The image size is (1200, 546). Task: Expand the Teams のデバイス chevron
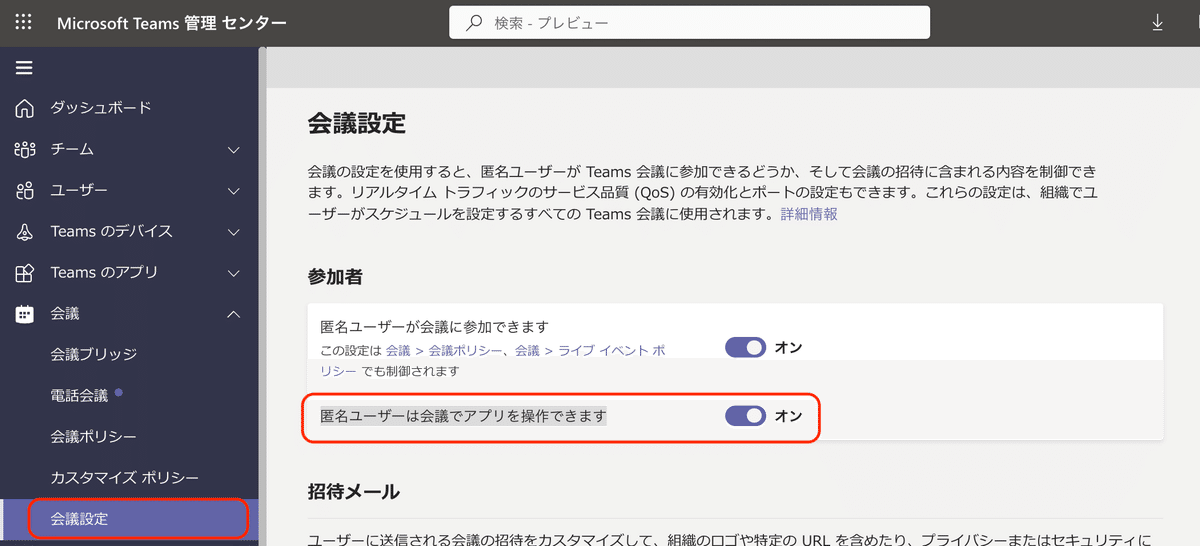(x=234, y=232)
